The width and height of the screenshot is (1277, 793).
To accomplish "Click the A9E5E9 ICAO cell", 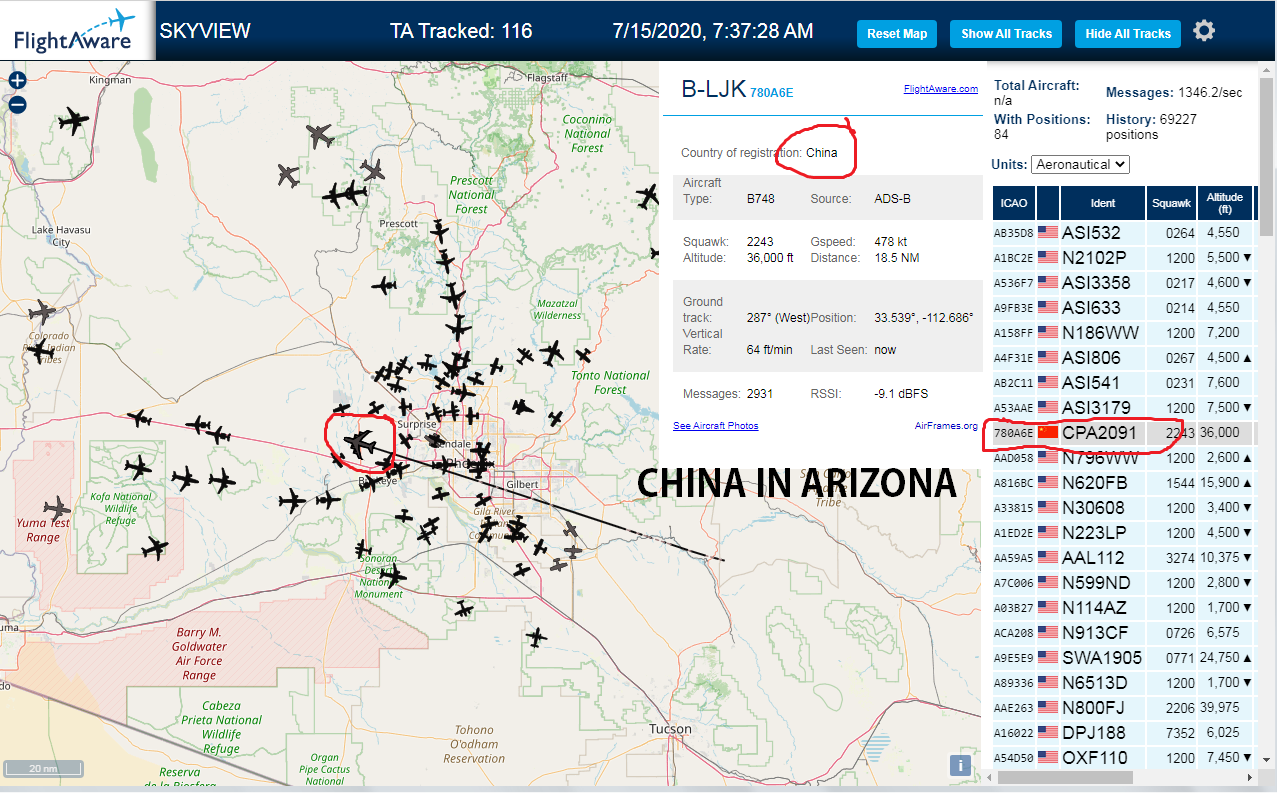I will click(1013, 658).
